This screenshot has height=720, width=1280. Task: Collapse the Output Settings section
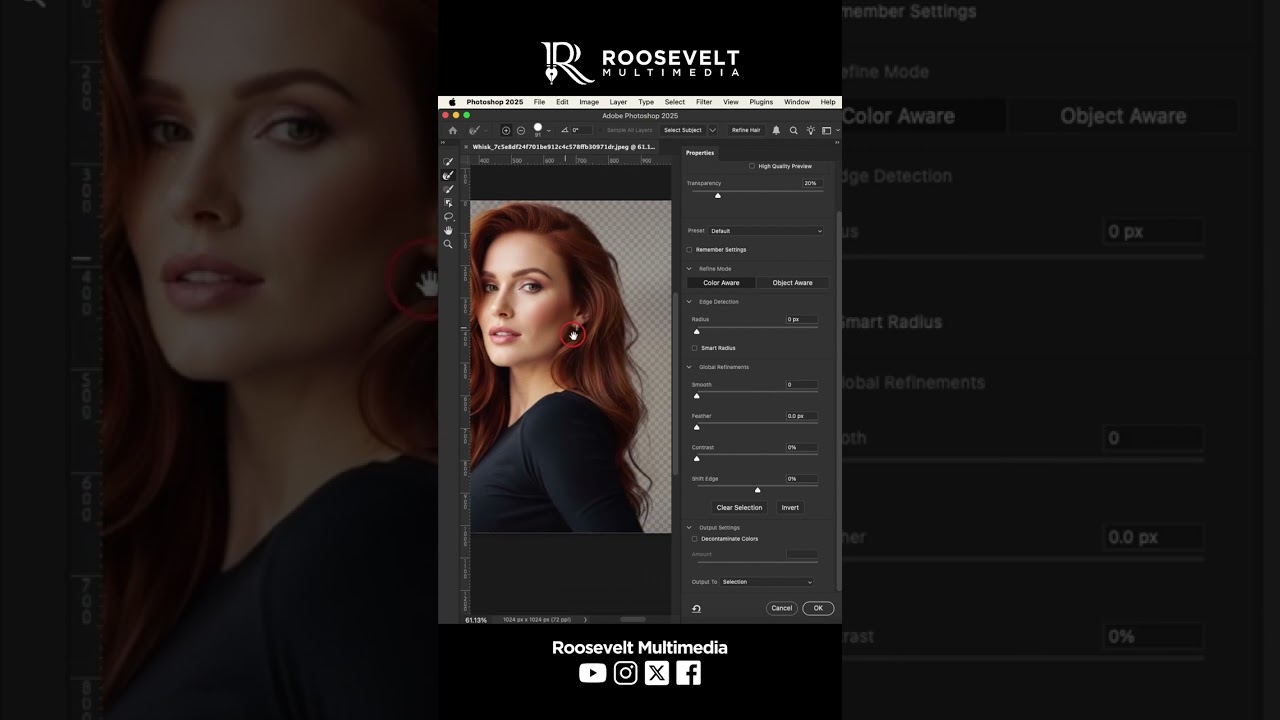point(689,528)
